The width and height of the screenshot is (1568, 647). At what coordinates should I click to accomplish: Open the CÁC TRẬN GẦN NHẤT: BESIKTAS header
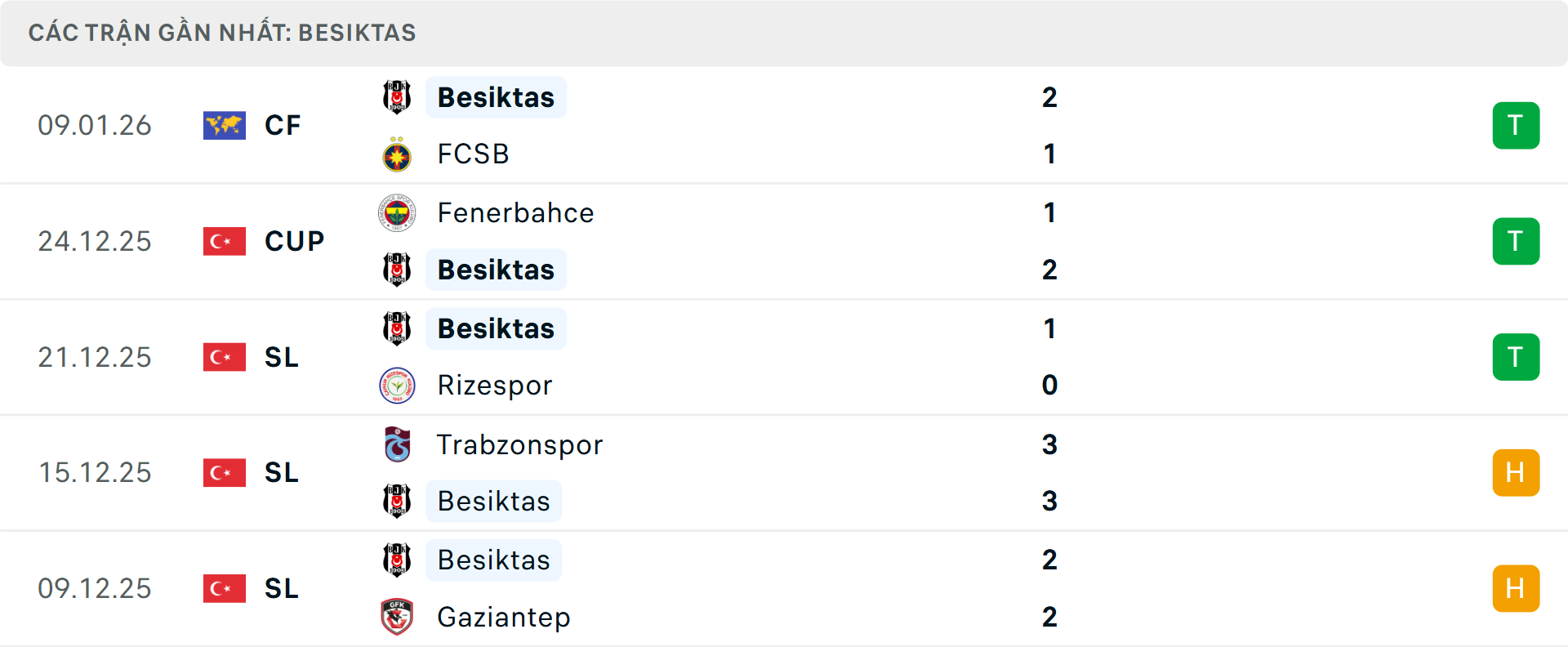pyautogui.click(x=222, y=32)
